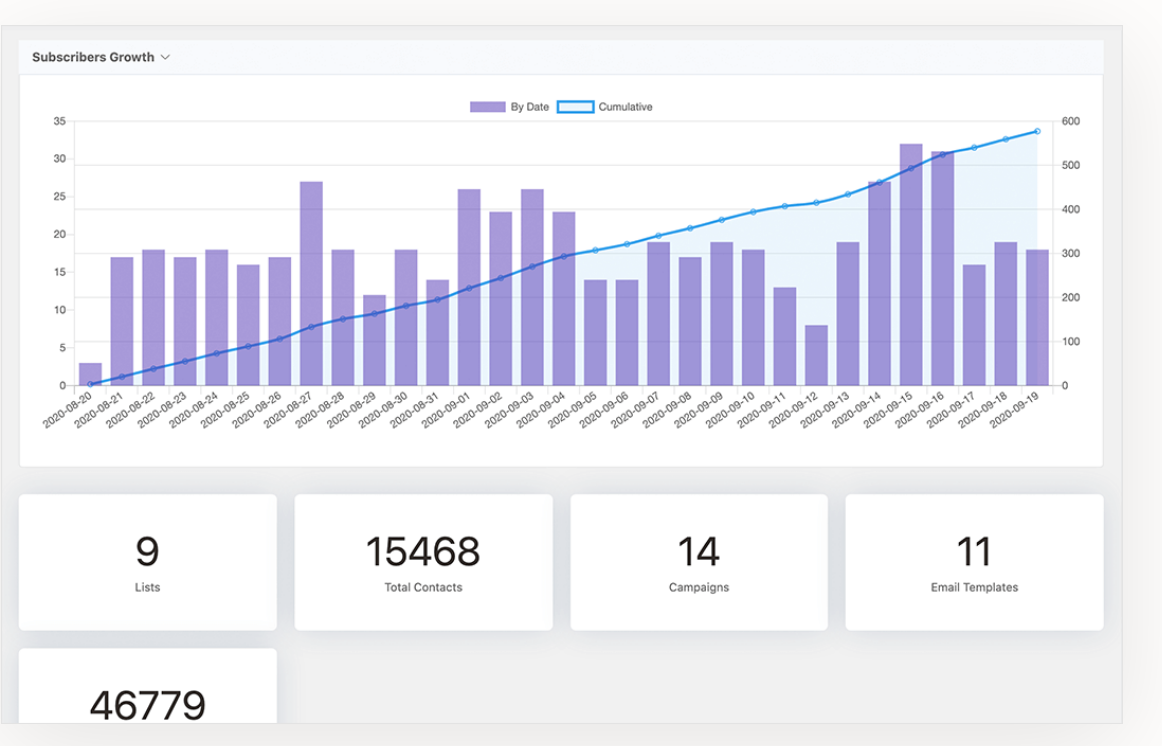Click the last cumulative point on 2020-09-19
This screenshot has height=746, width=1162.
tap(1036, 129)
